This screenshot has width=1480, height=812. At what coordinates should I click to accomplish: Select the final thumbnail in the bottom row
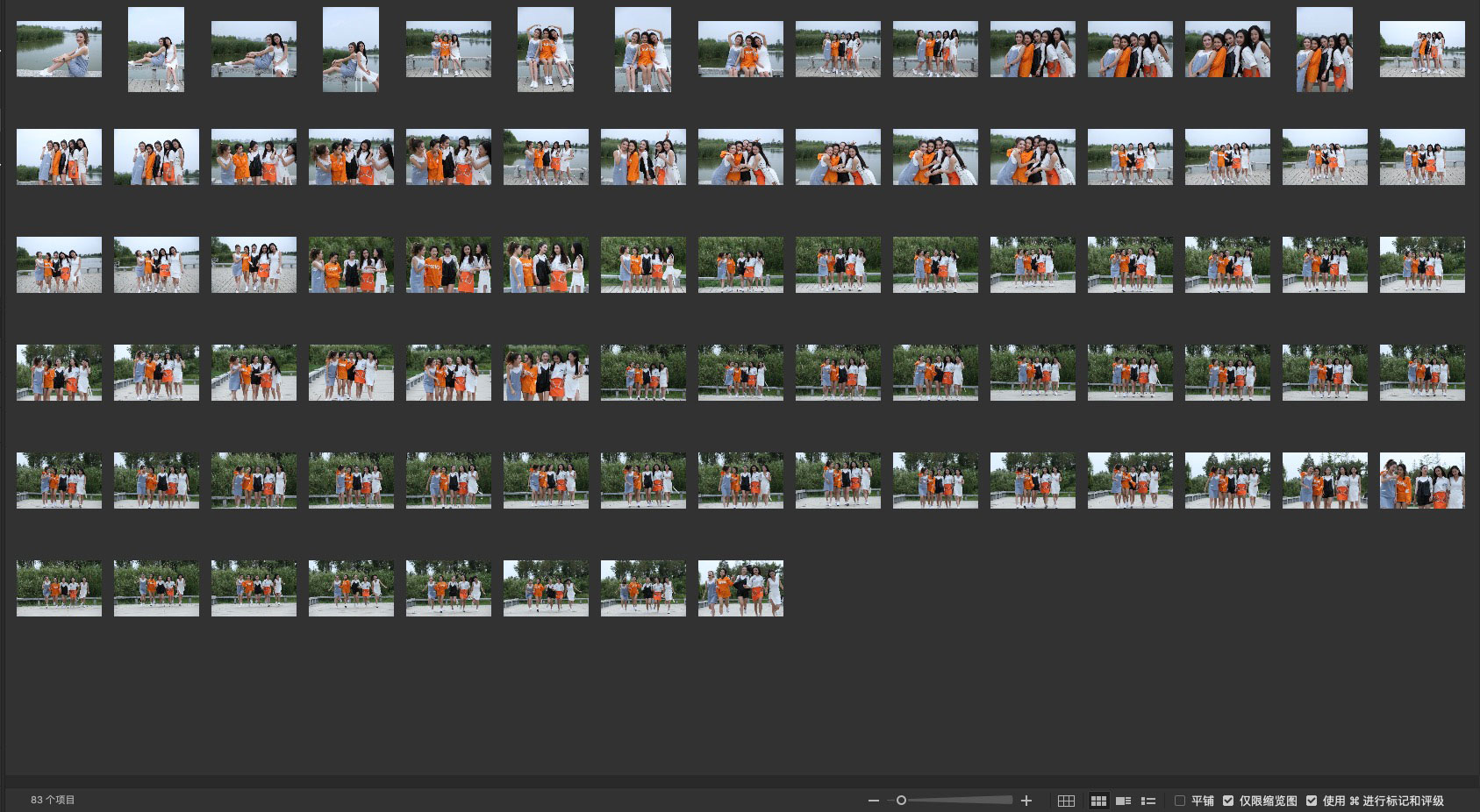coord(740,588)
